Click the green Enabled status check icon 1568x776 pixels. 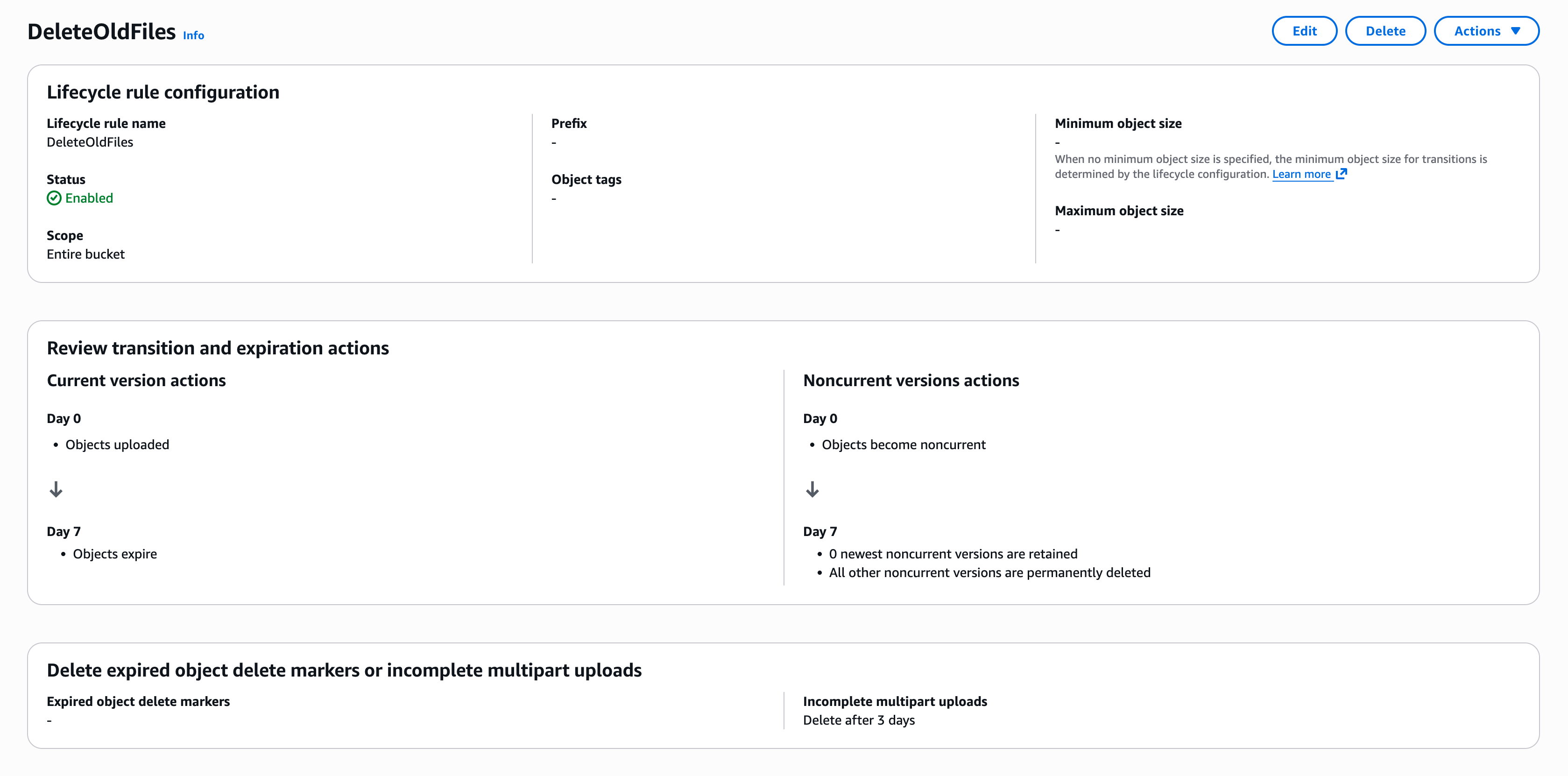[x=54, y=198]
